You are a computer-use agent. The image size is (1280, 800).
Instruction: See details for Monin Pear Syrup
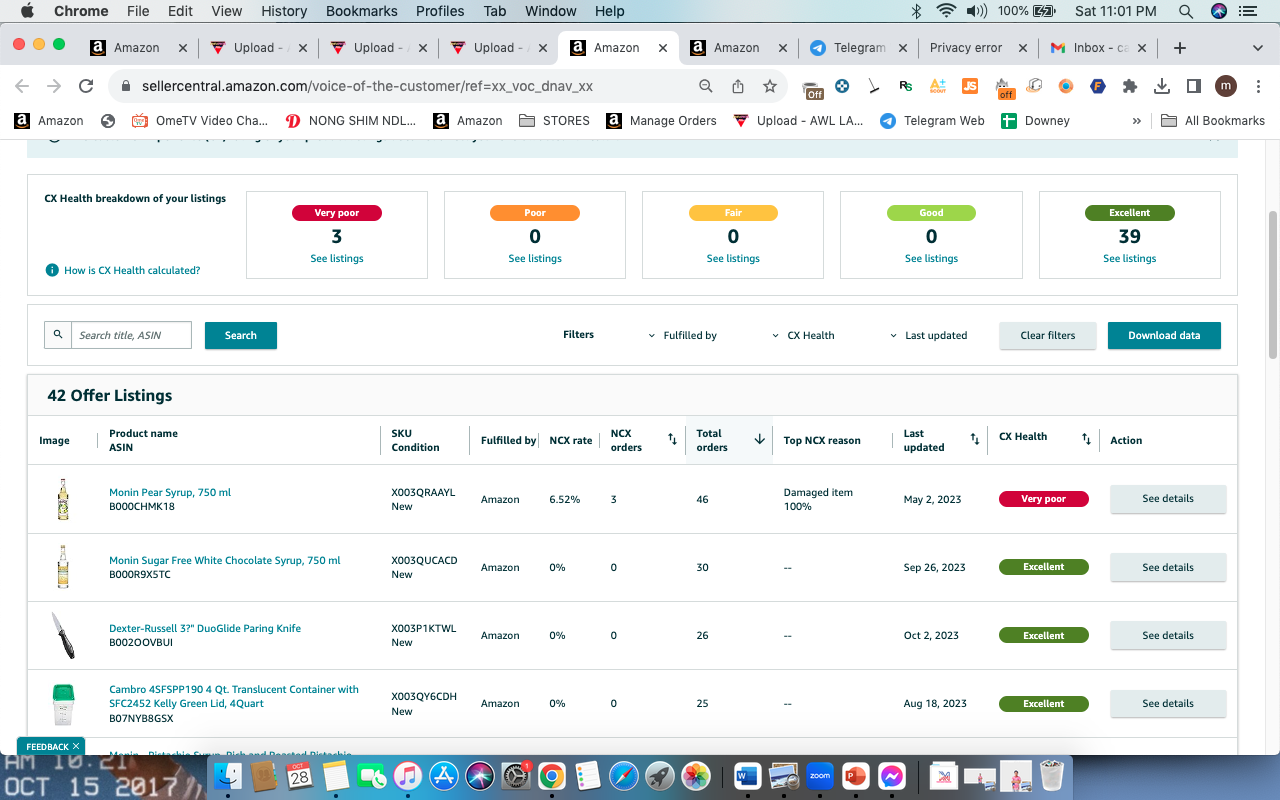pos(1168,499)
